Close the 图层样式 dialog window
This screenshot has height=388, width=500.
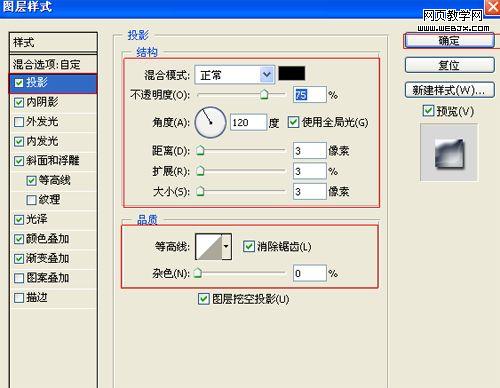click(493, 7)
